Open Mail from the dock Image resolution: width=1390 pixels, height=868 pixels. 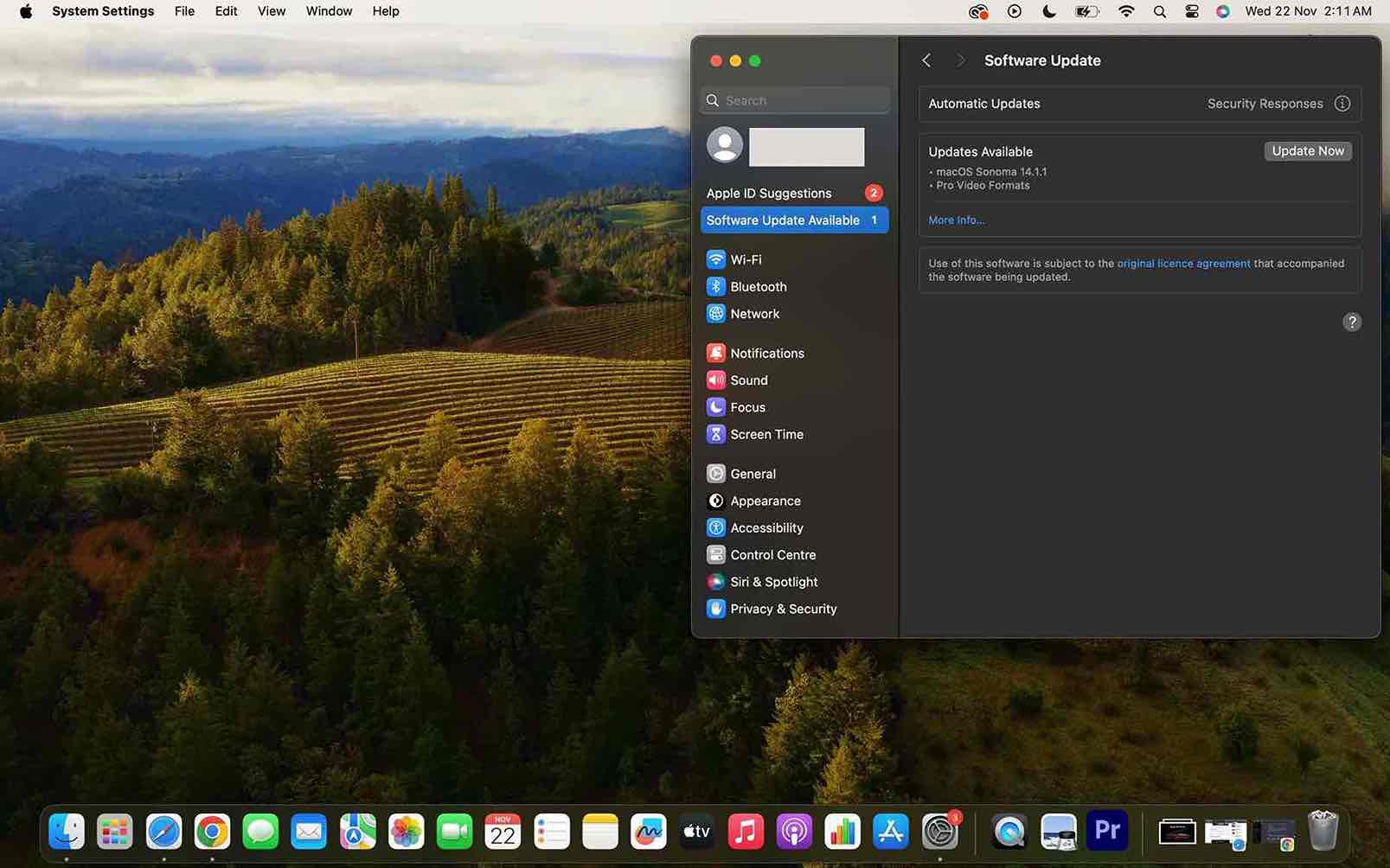coord(309,833)
